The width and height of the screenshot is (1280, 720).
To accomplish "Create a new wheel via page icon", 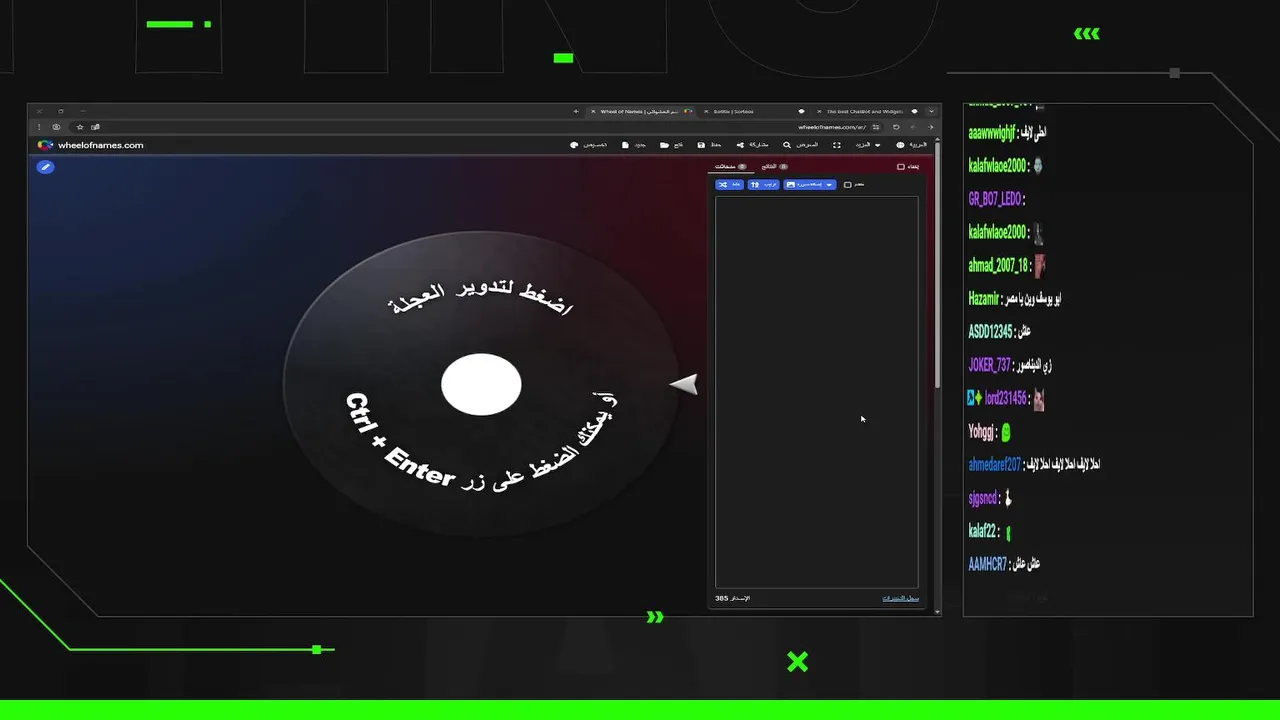I will coord(636,145).
